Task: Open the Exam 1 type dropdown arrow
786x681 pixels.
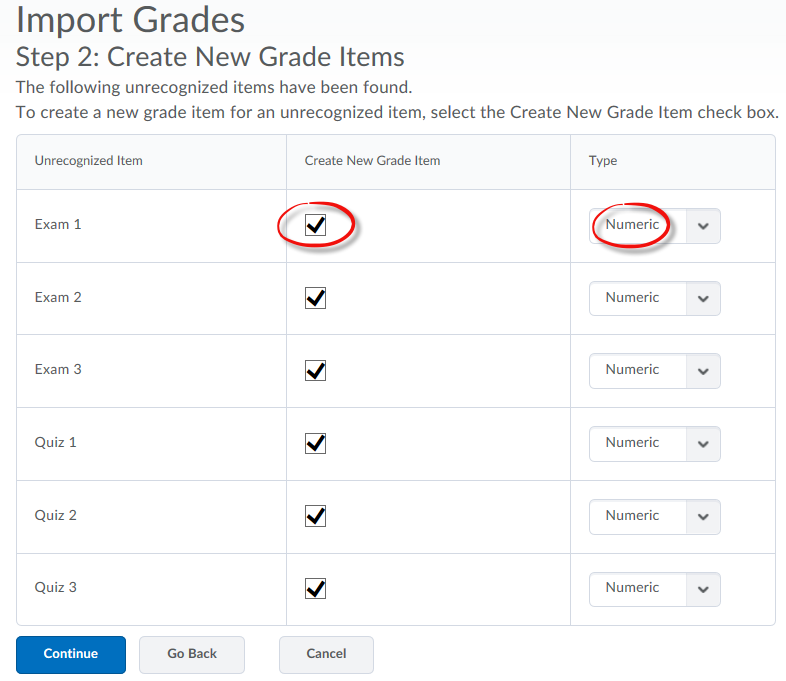Action: [703, 226]
